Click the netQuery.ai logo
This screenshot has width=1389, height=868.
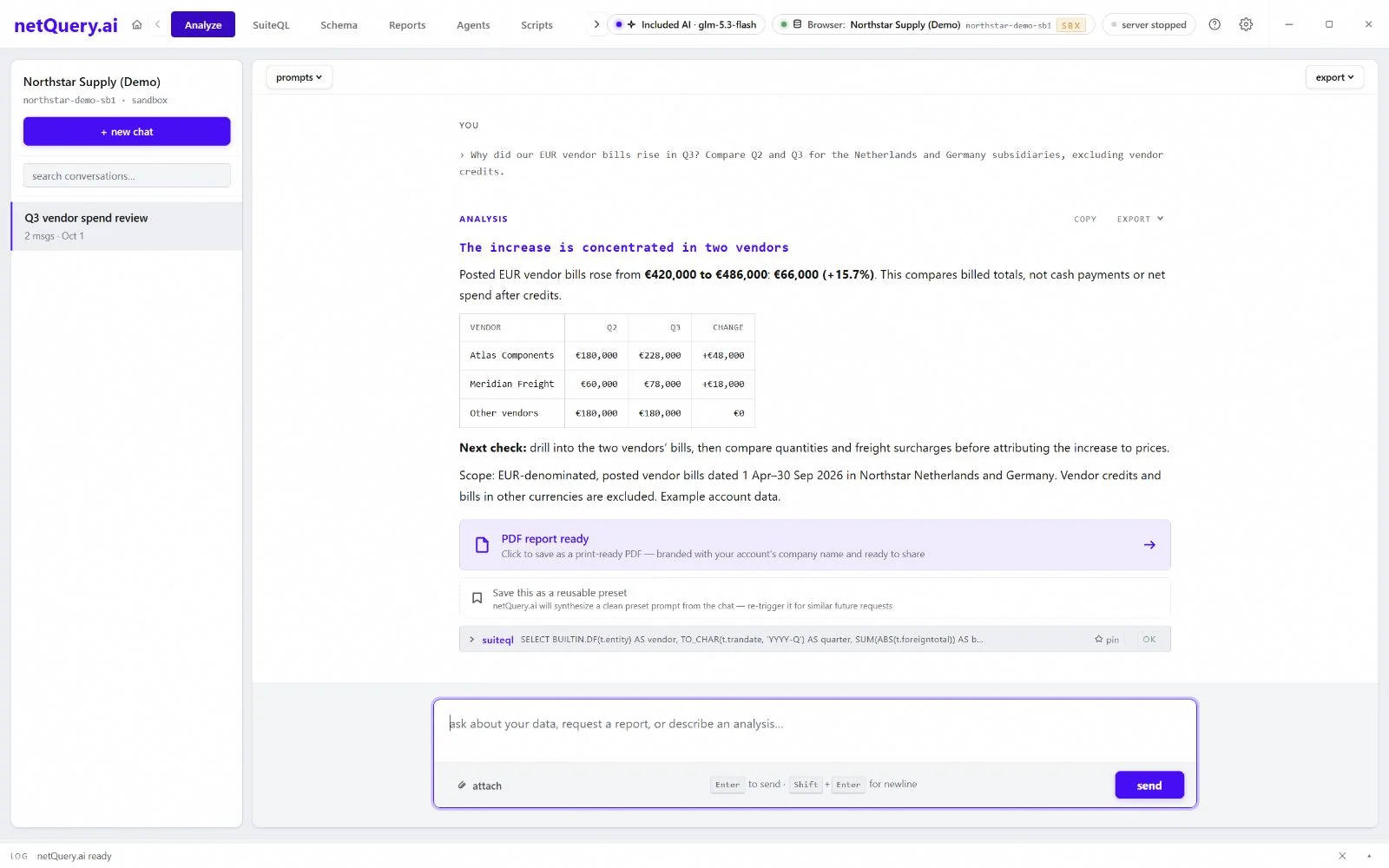[x=66, y=25]
